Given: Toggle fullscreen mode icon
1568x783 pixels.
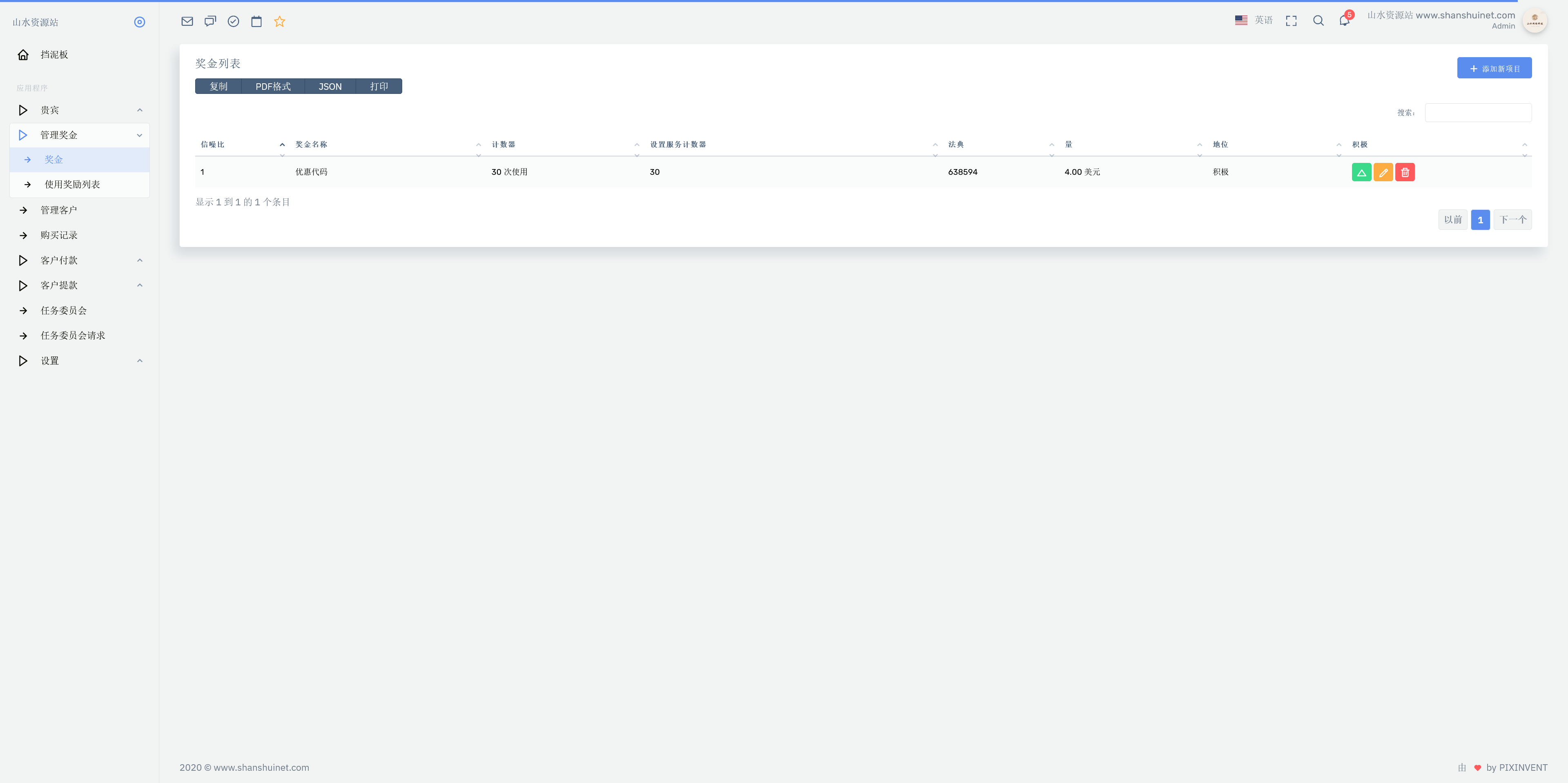Looking at the screenshot, I should pyautogui.click(x=1291, y=21).
